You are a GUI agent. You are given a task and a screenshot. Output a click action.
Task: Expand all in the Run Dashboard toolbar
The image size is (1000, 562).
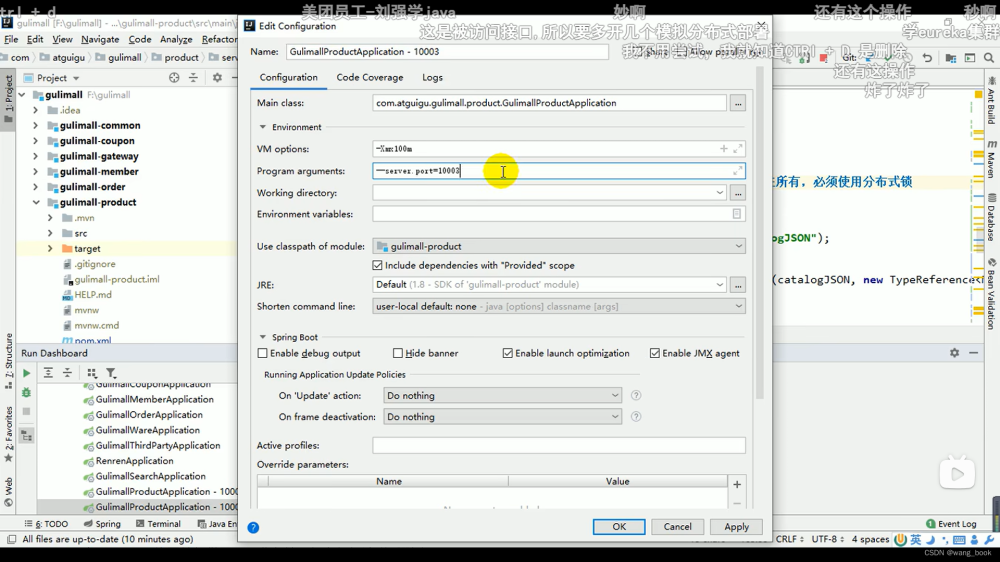pyautogui.click(x=48, y=373)
